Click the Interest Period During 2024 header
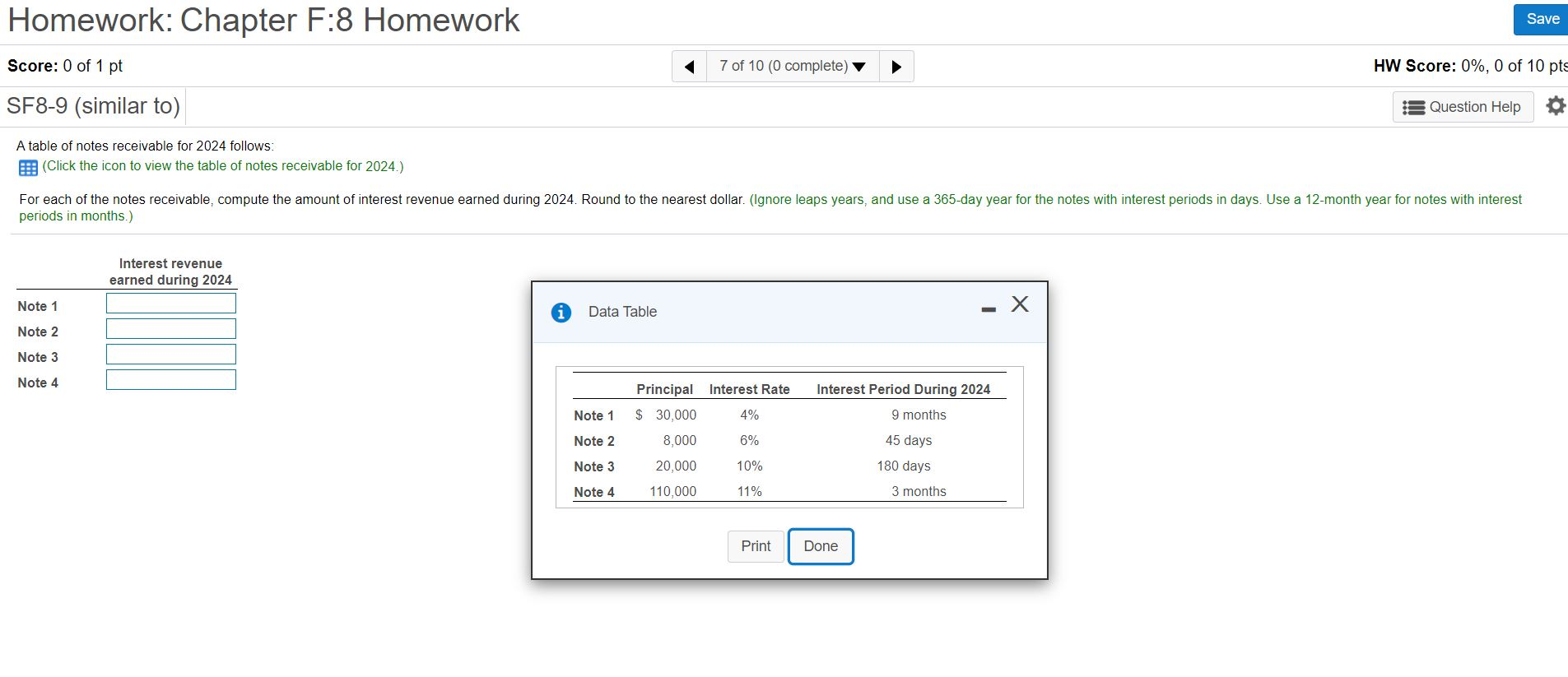Viewport: 1568px width, 677px height. pos(904,390)
